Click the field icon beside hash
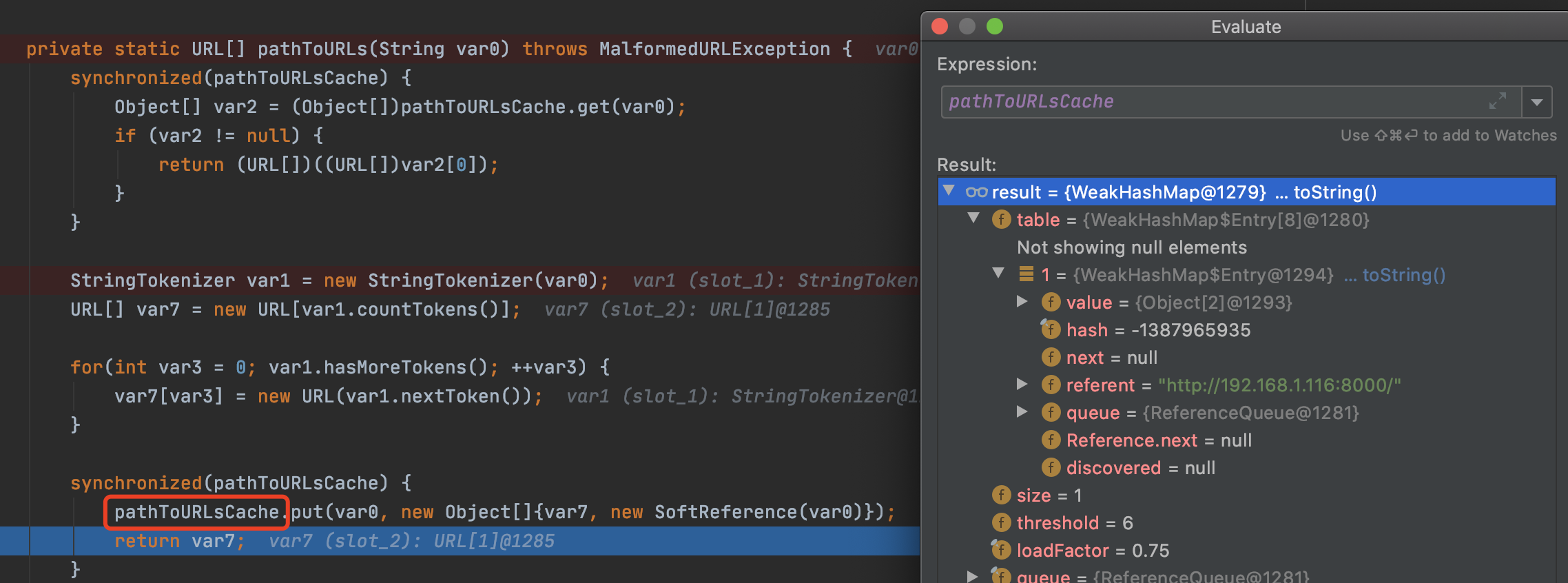Viewport: 1568px width, 583px height. (1051, 330)
